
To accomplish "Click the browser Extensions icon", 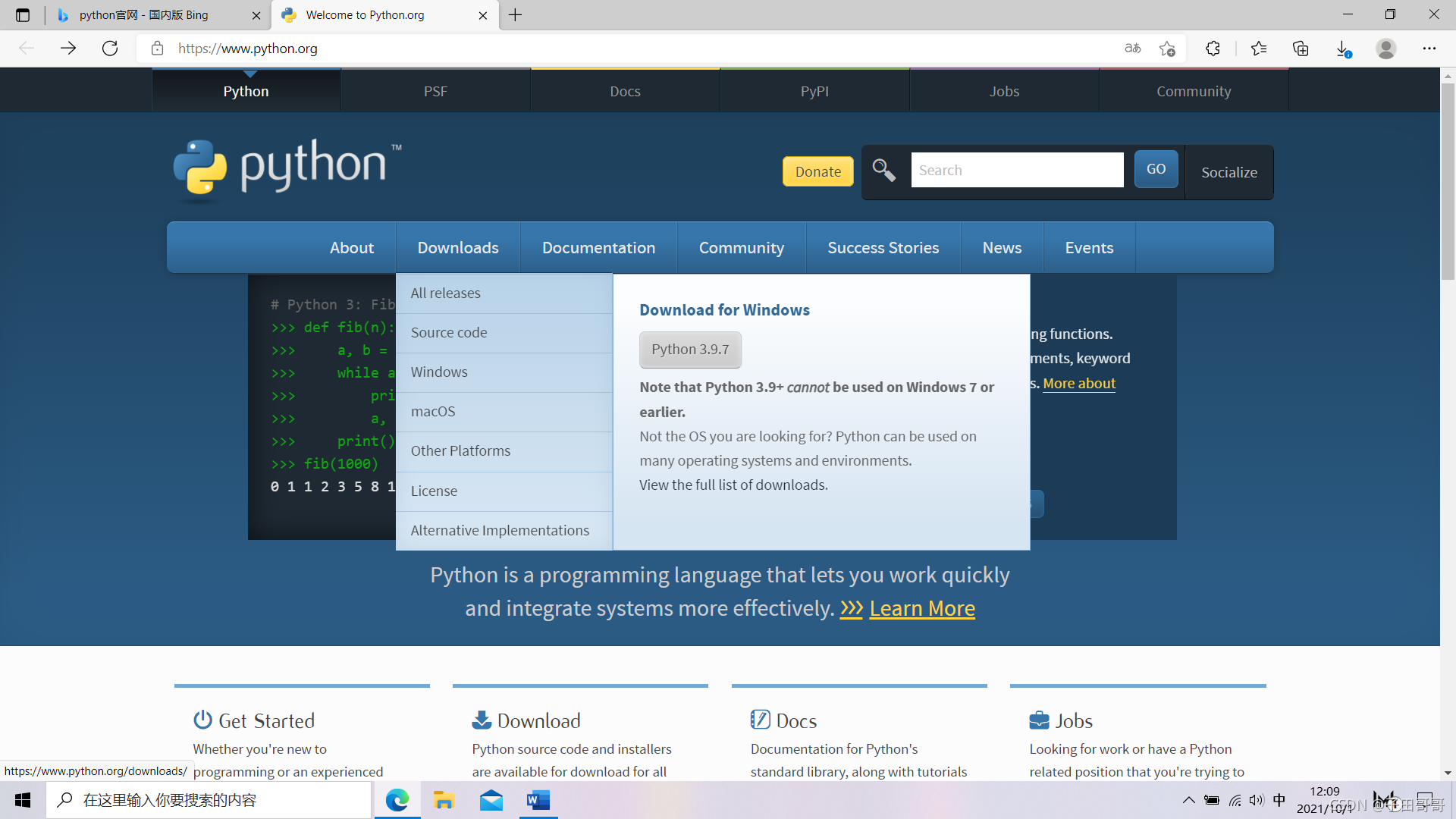I will click(x=1213, y=48).
